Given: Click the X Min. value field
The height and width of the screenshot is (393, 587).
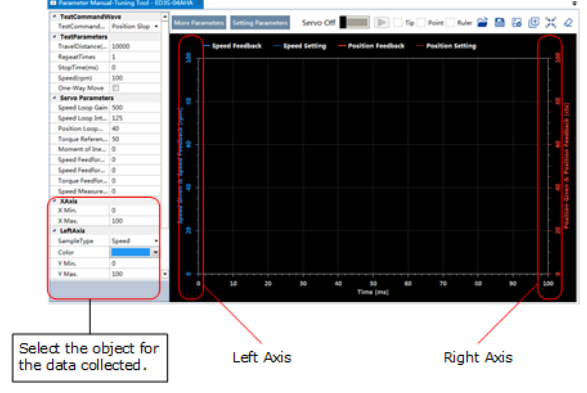Looking at the screenshot, I should 135,210.
